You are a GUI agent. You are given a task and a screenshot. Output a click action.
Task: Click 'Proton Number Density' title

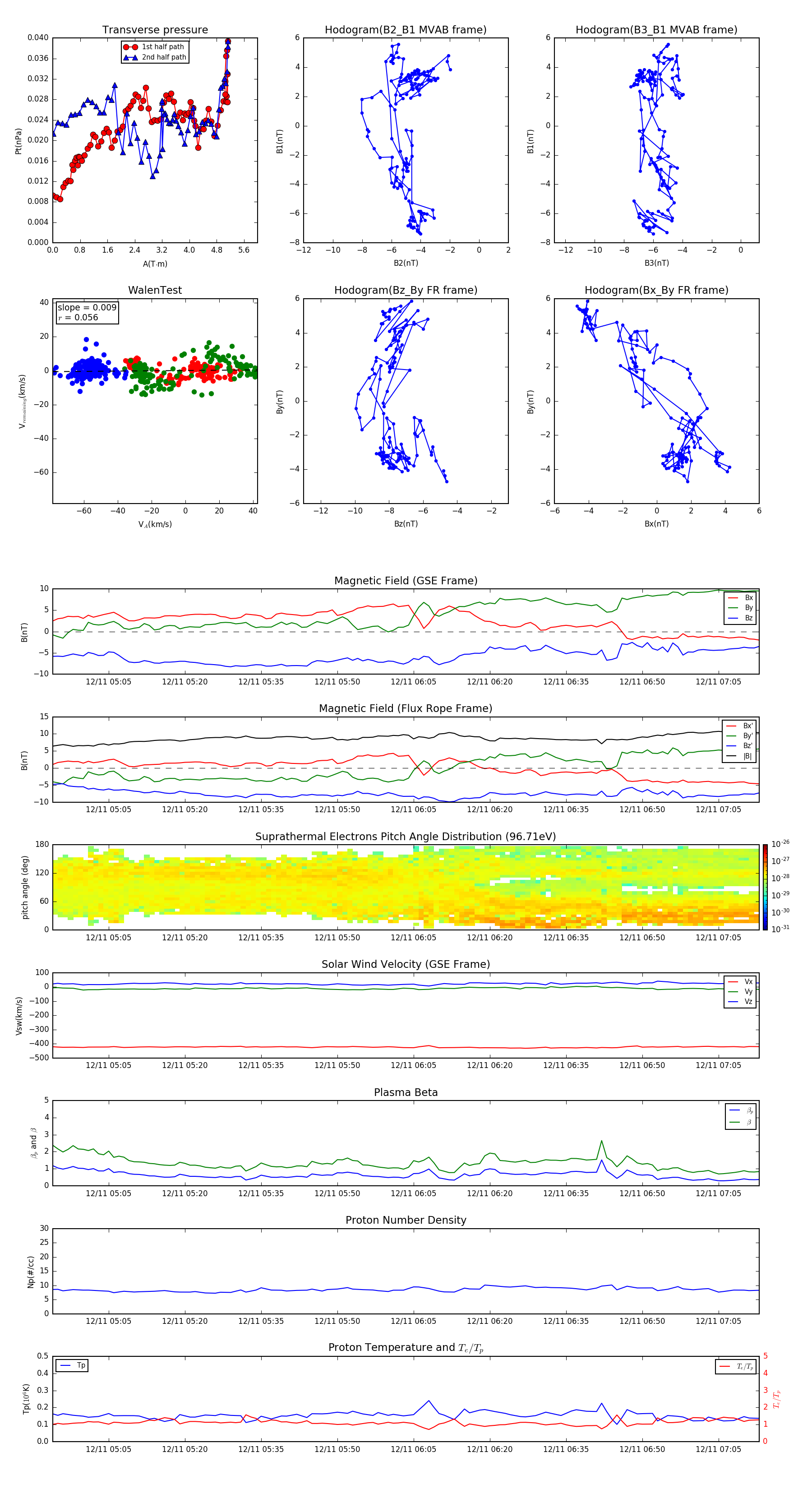pos(406,1220)
